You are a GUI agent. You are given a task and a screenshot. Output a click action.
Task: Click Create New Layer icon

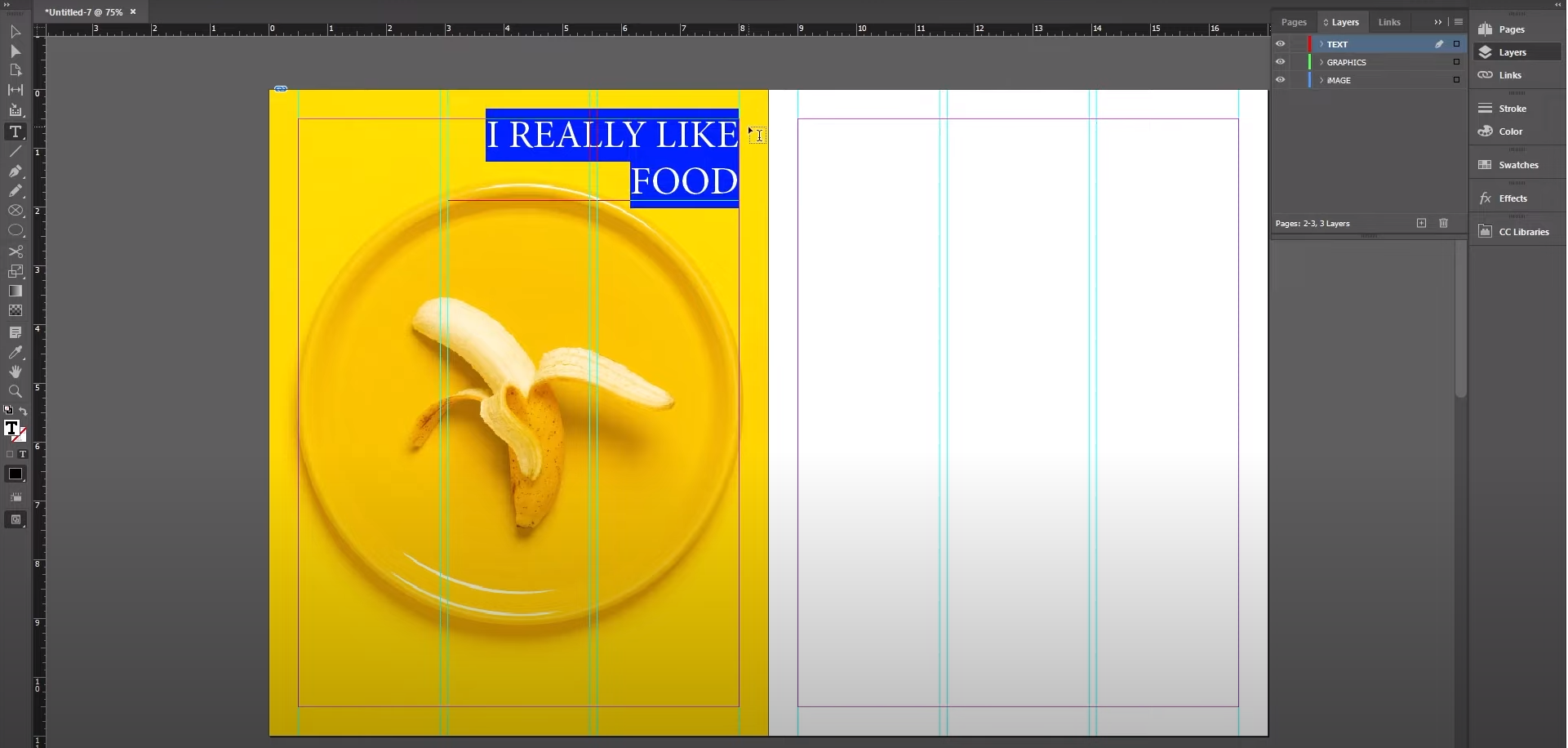(1421, 223)
